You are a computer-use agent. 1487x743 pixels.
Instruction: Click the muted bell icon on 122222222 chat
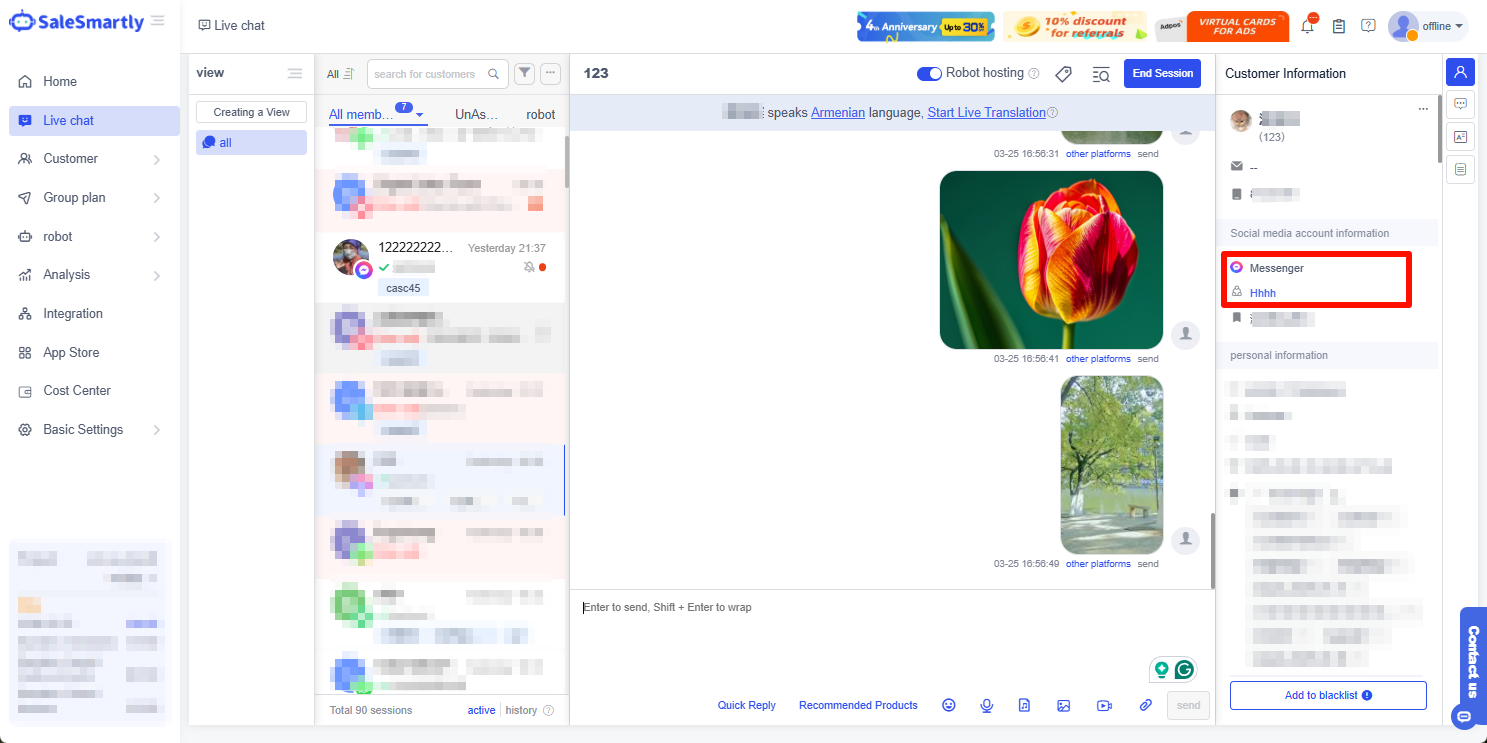pyautogui.click(x=529, y=268)
